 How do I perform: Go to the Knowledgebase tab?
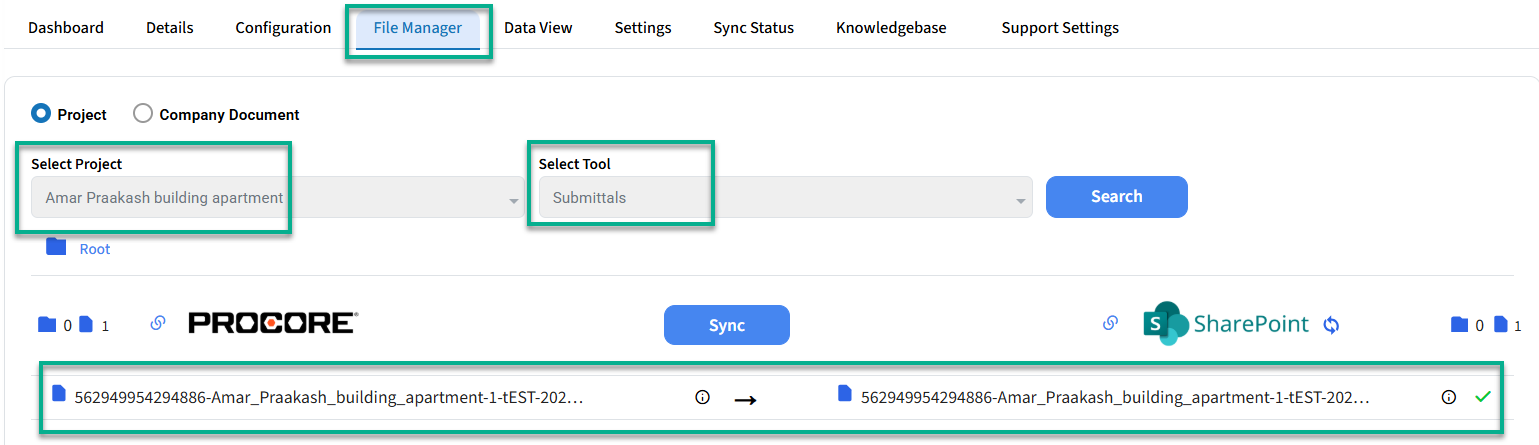tap(891, 28)
